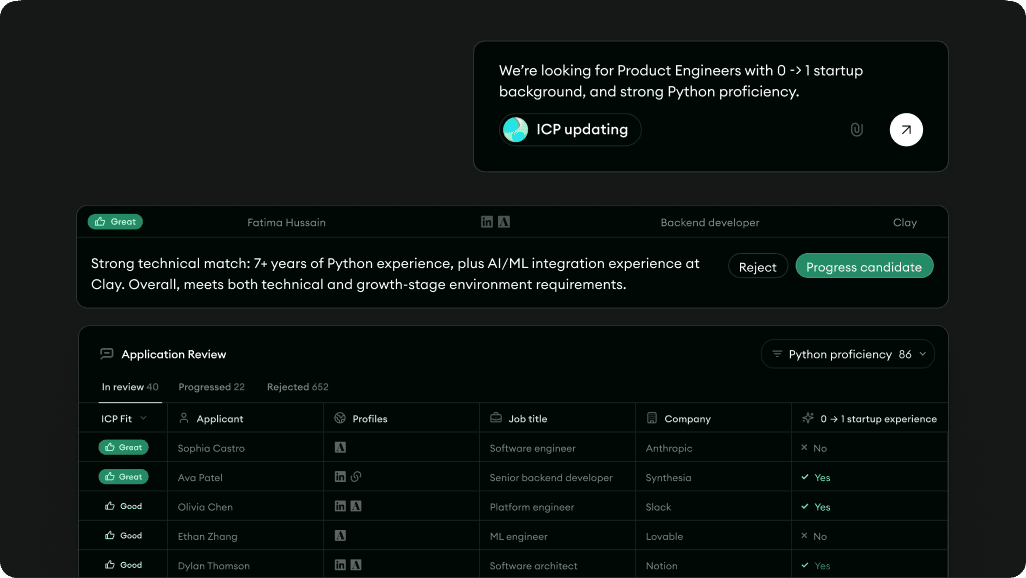Click the link icon in Ava Patel's row
Image resolution: width=1026 pixels, height=578 pixels.
click(356, 477)
